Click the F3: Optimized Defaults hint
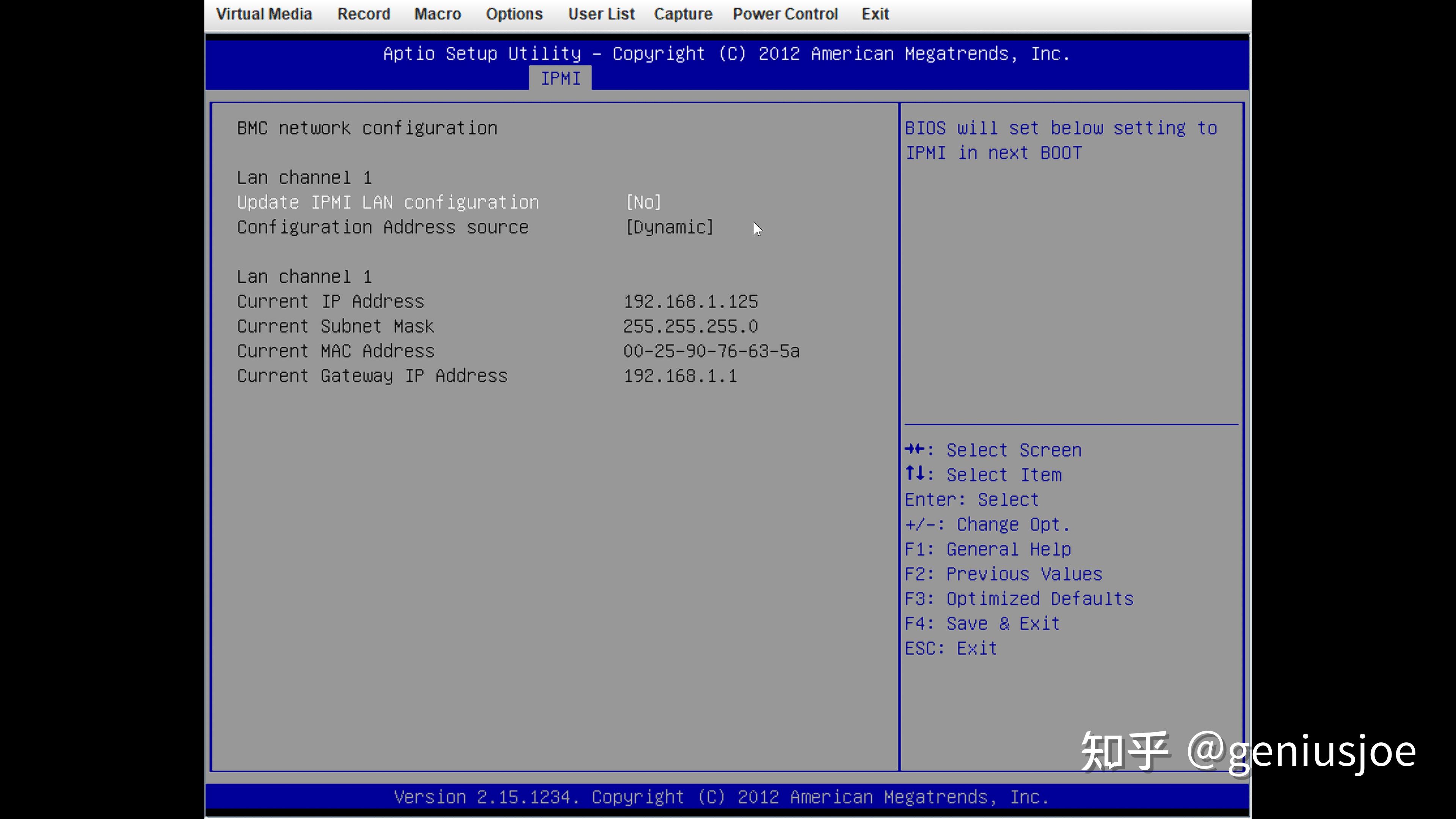1456x819 pixels. (1019, 599)
